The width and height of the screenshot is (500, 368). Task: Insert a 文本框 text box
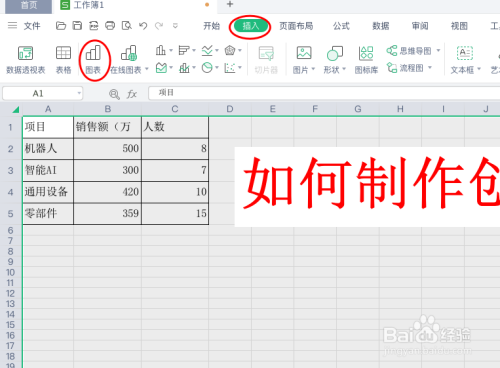pos(465,60)
